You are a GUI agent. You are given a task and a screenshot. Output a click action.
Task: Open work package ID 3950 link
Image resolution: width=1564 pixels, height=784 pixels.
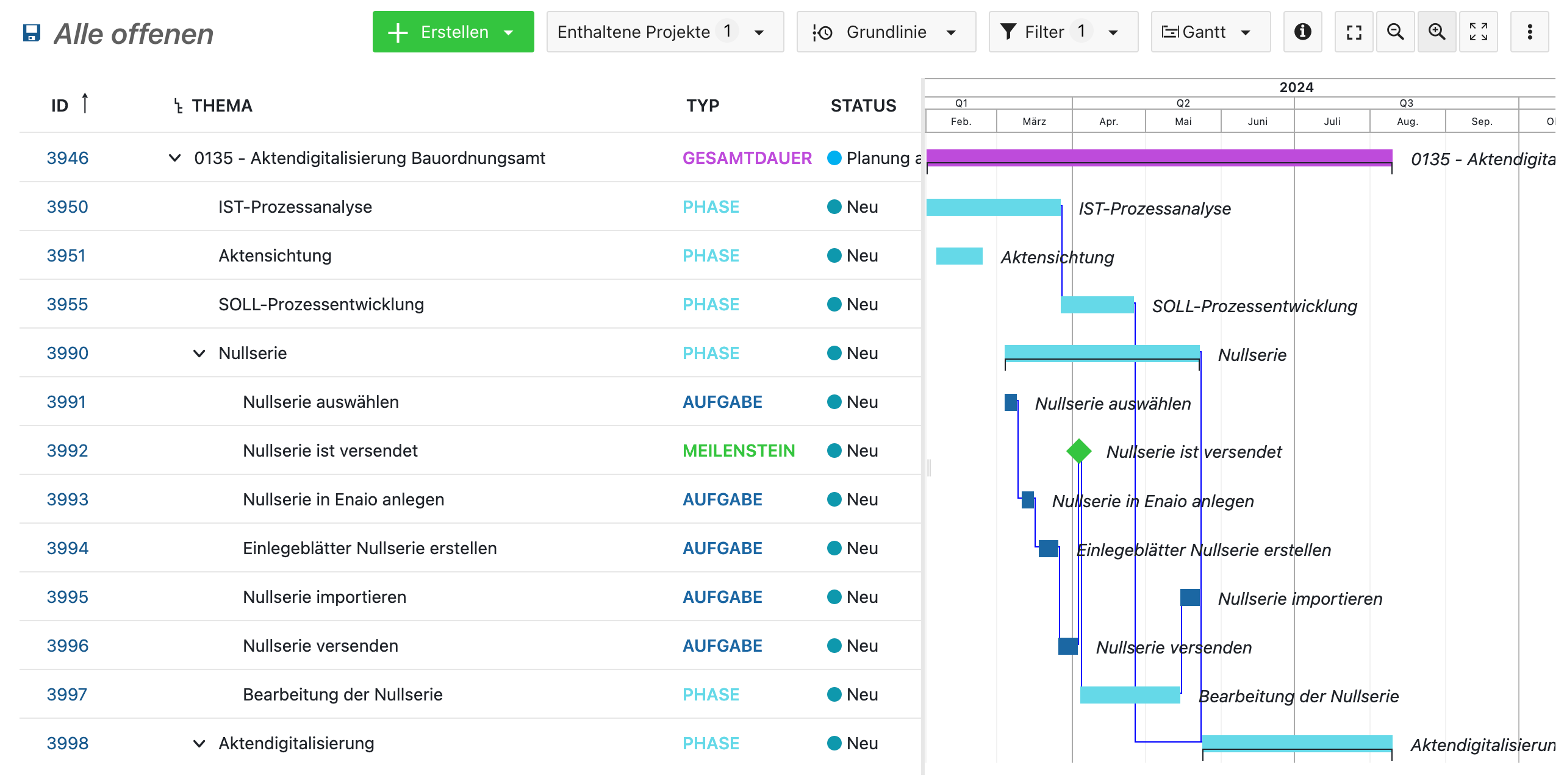coord(68,207)
